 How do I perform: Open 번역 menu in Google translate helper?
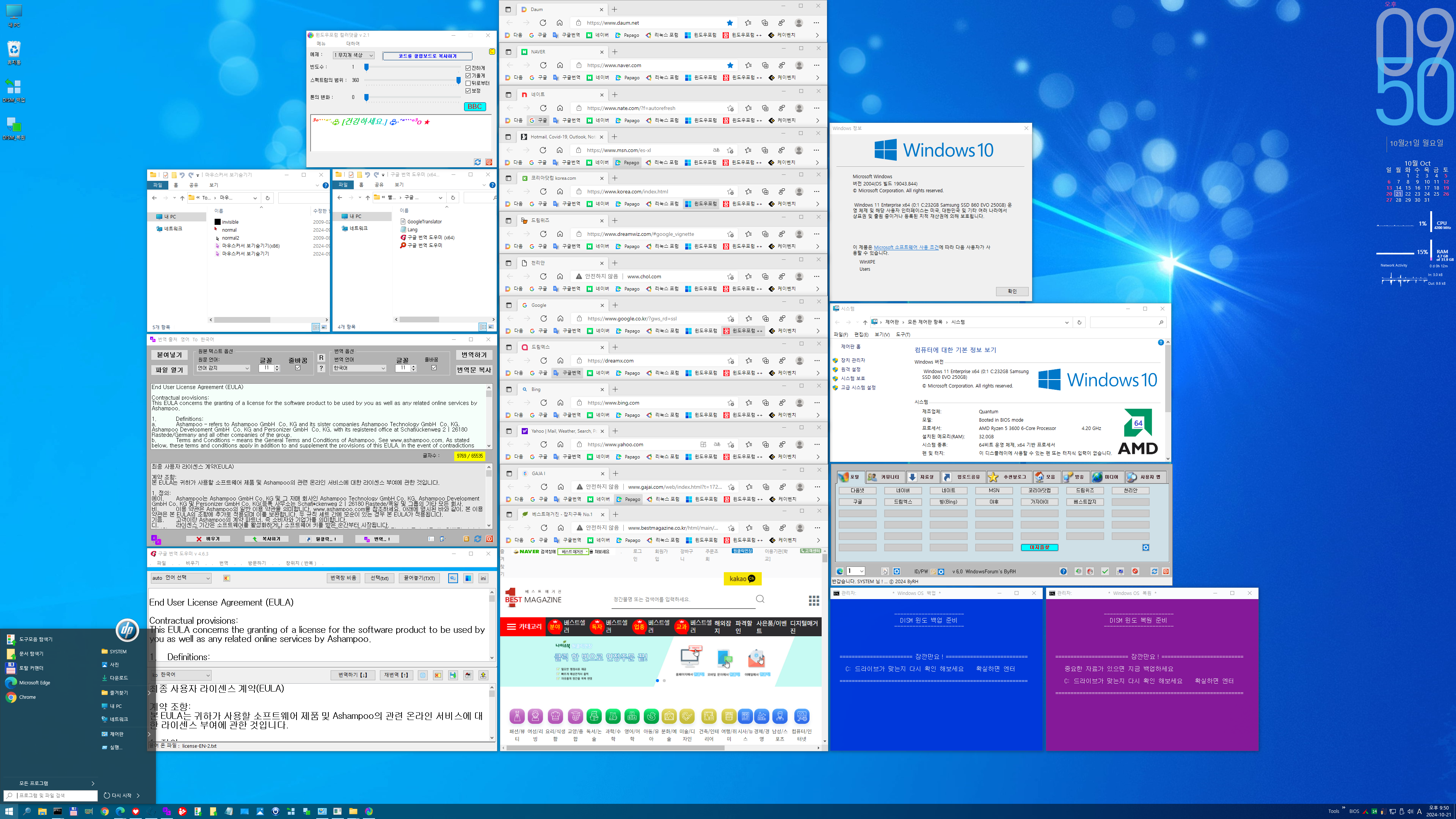(x=224, y=563)
